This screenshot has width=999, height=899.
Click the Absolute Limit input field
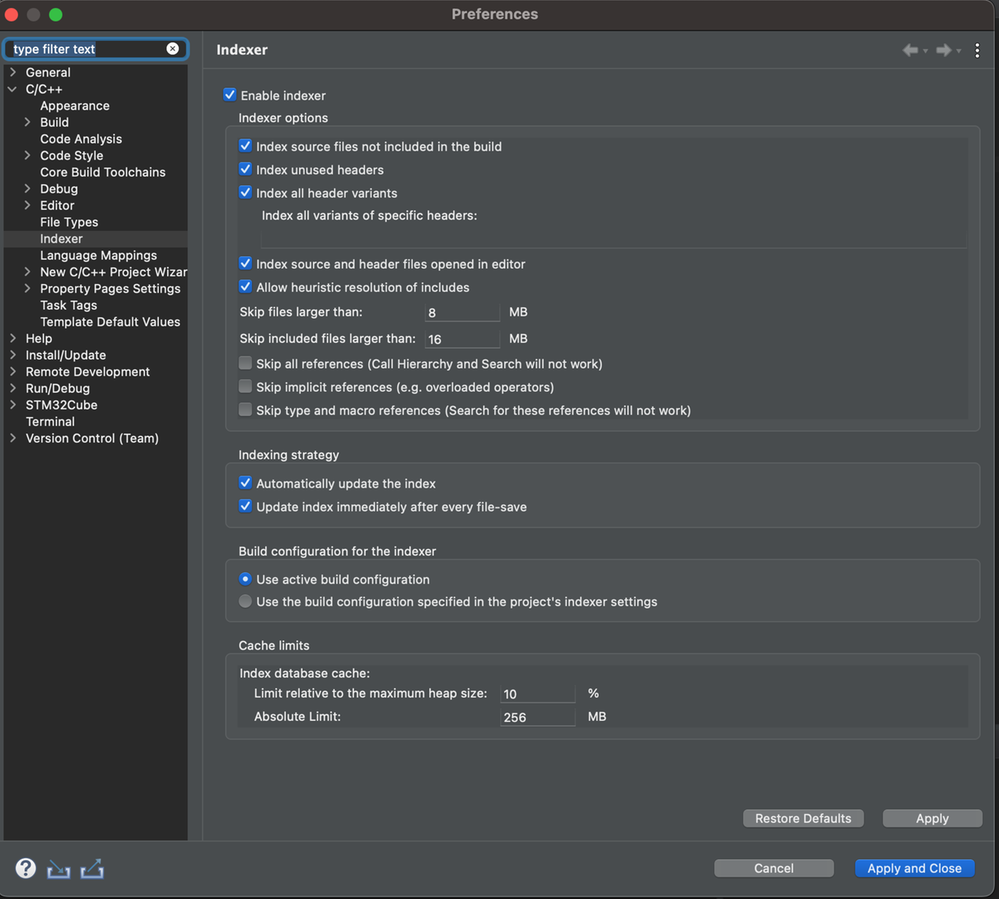537,717
